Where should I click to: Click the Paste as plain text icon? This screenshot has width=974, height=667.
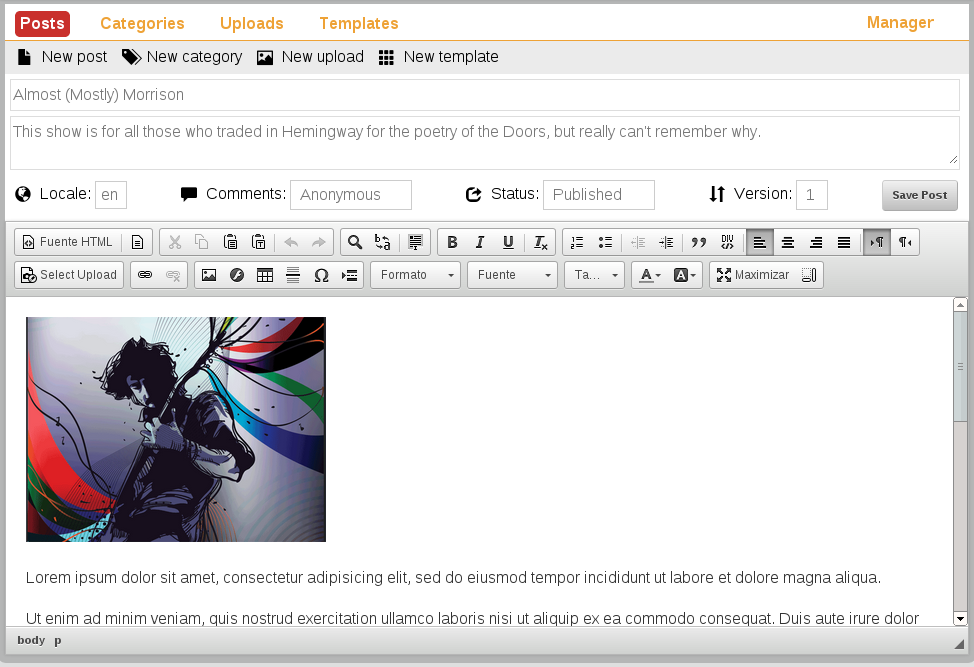(258, 242)
